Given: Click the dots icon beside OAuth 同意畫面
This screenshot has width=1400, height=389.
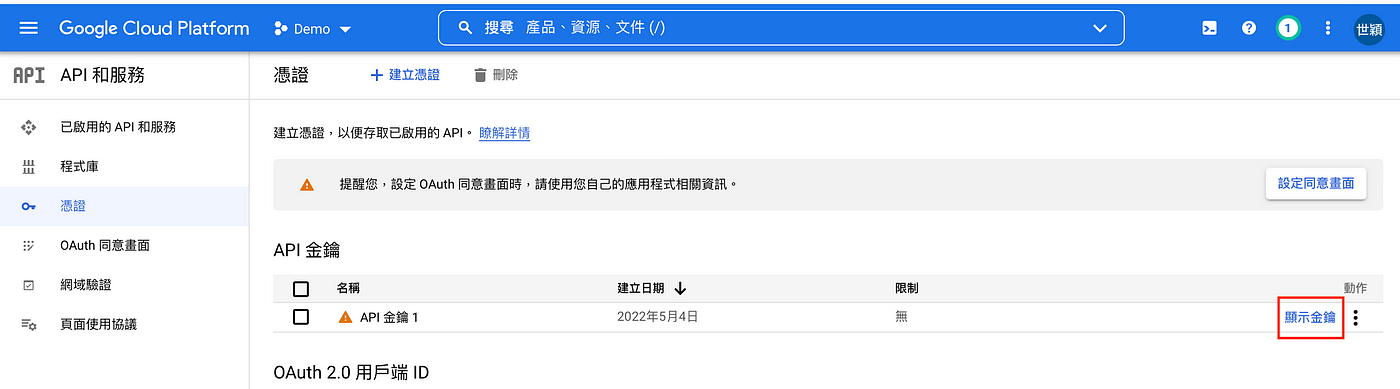Looking at the screenshot, I should click(29, 245).
